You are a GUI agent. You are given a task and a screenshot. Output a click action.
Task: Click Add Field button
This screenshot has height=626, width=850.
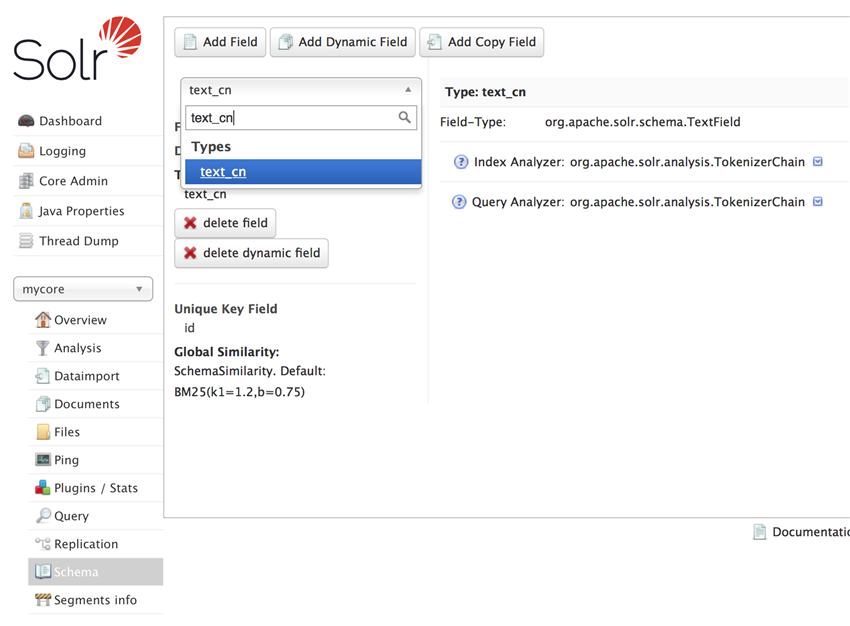pyautogui.click(x=220, y=42)
